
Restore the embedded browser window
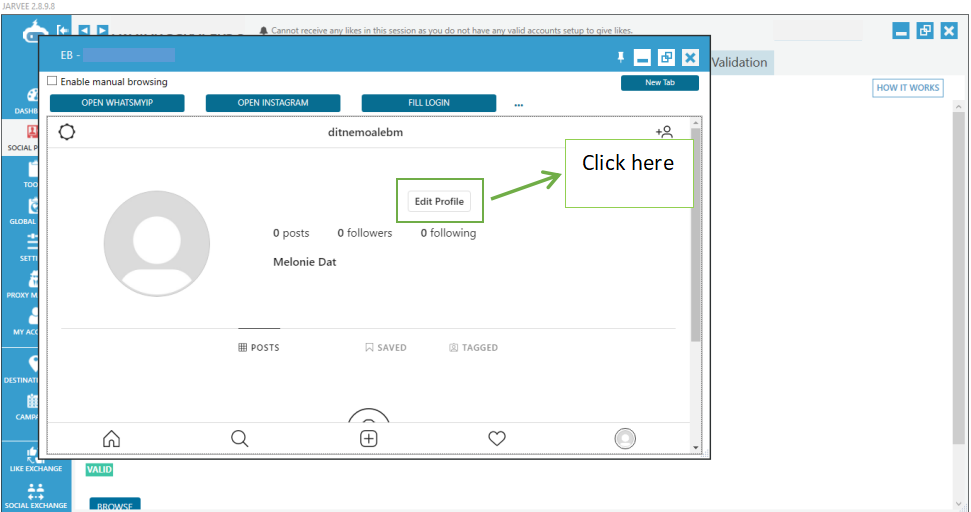(x=666, y=58)
